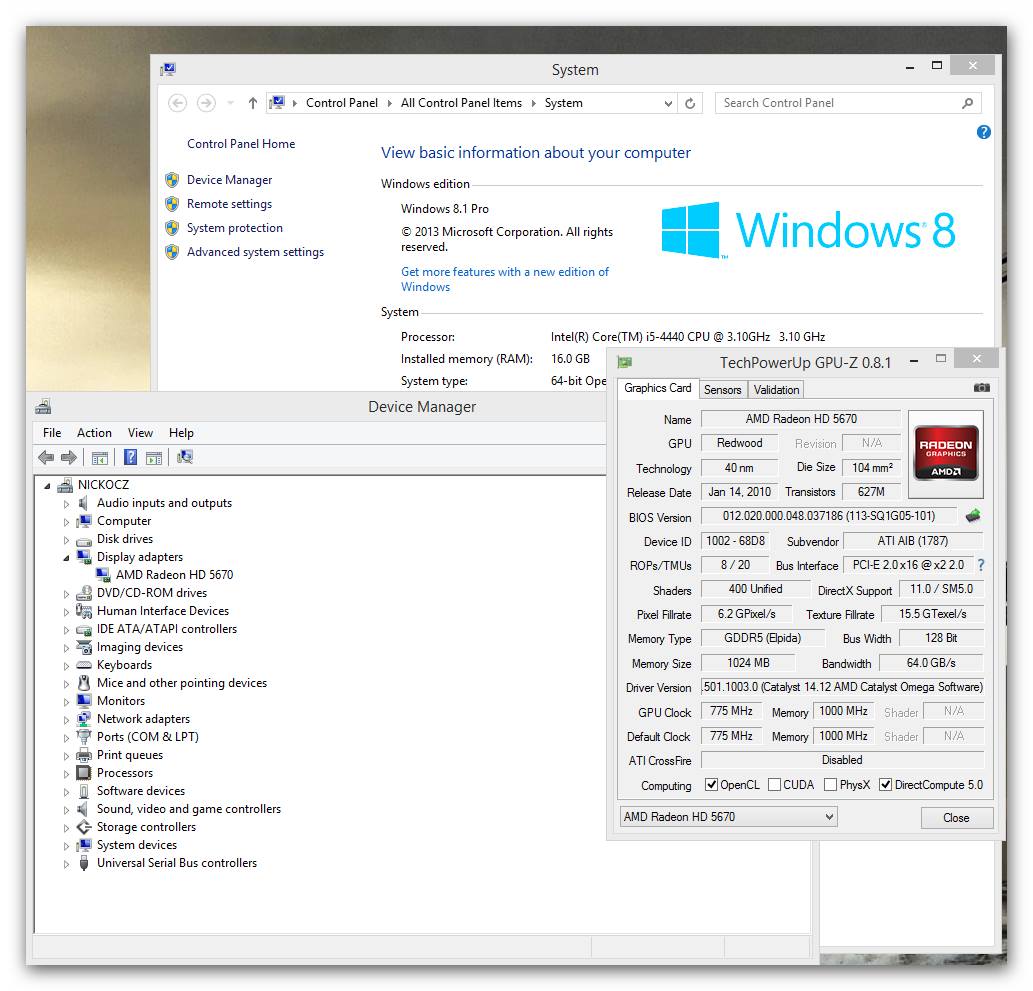This screenshot has height=991, width=1033.
Task: Click Back arrow in Device Manager toolbar
Action: coord(46,457)
